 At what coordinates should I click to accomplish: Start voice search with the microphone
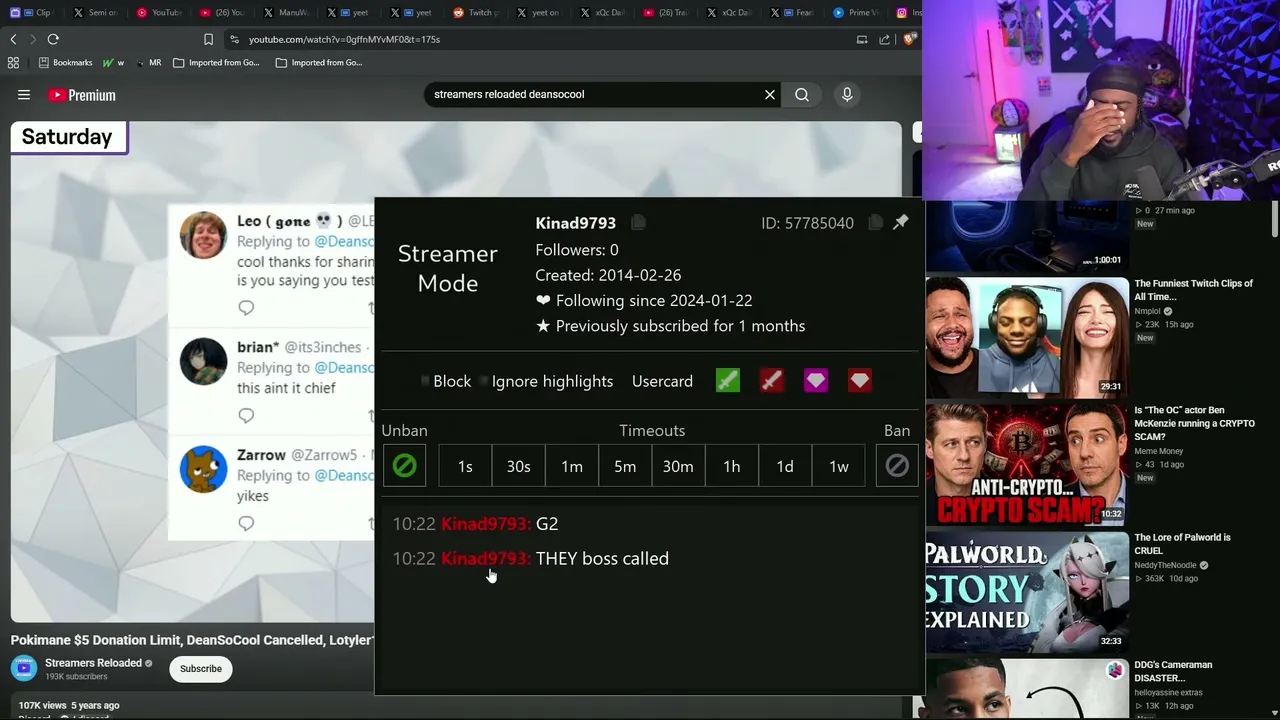pos(847,94)
